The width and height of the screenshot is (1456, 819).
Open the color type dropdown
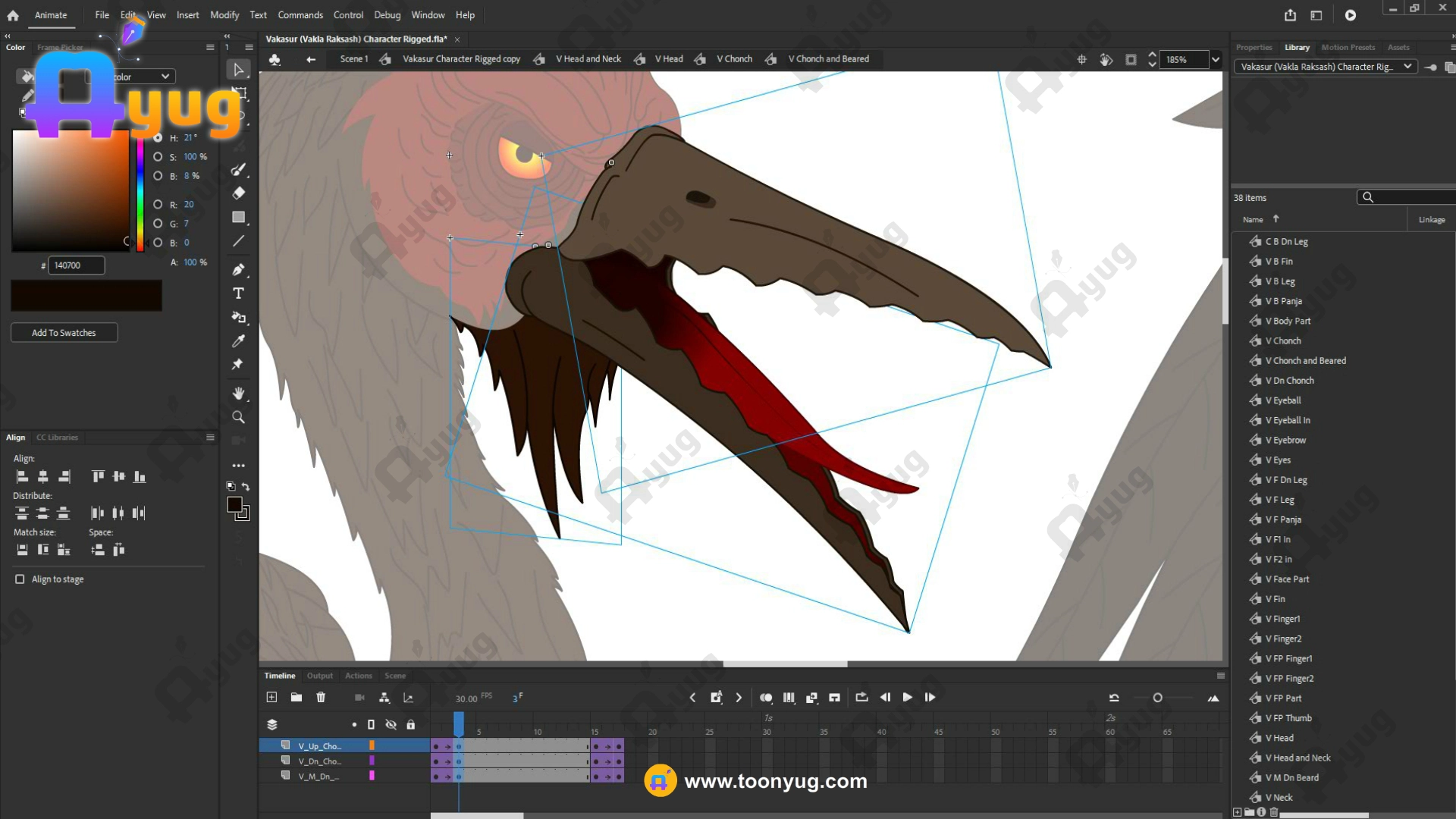pos(165,77)
